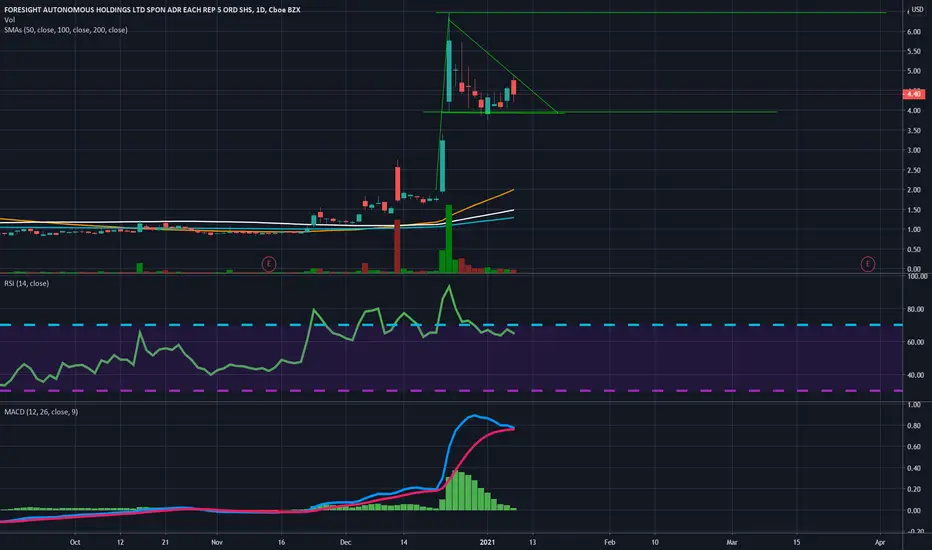The height and width of the screenshot is (550, 932).
Task: Select the SMAs (50, 100, 200) legend label
Action: [65, 30]
